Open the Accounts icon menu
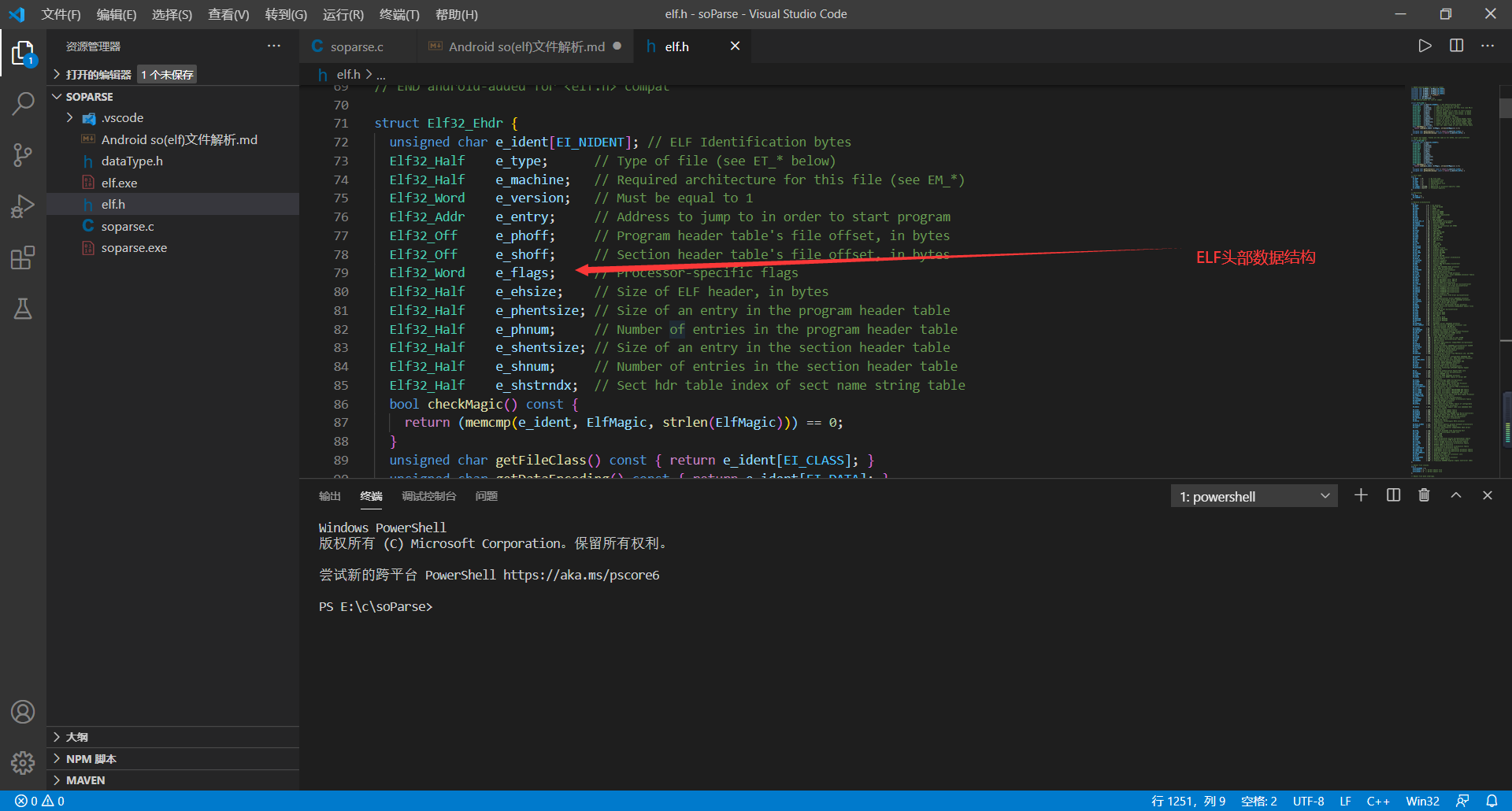The image size is (1512, 811). click(23, 712)
